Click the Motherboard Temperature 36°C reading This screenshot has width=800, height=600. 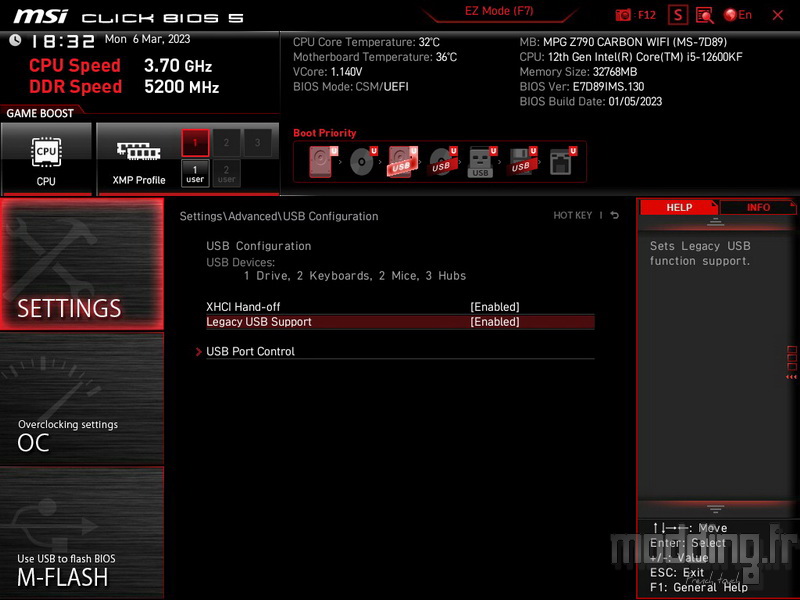point(374,57)
